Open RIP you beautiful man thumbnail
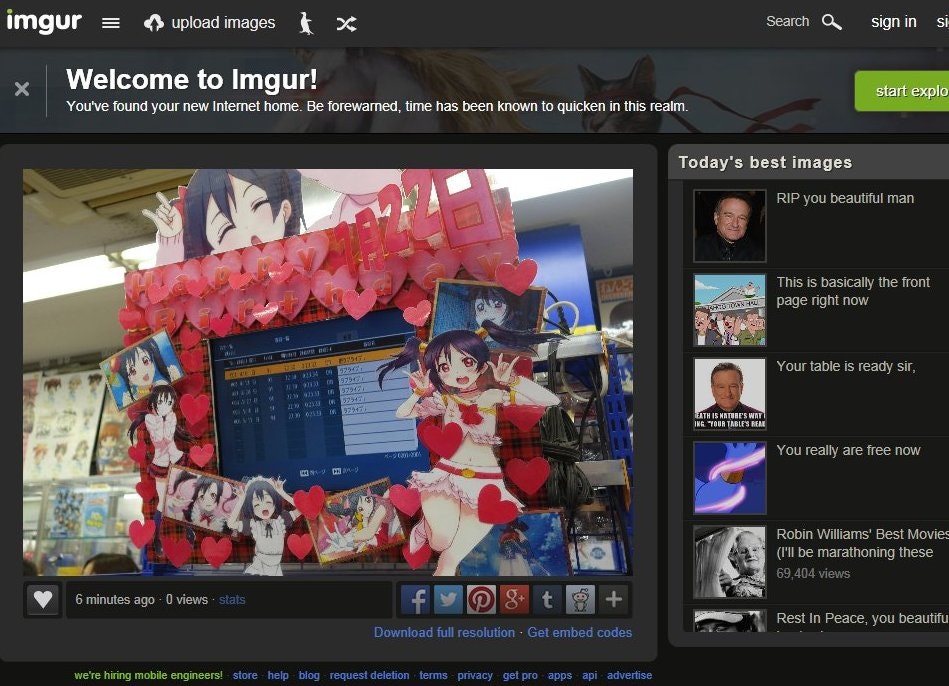 pyautogui.click(x=730, y=226)
